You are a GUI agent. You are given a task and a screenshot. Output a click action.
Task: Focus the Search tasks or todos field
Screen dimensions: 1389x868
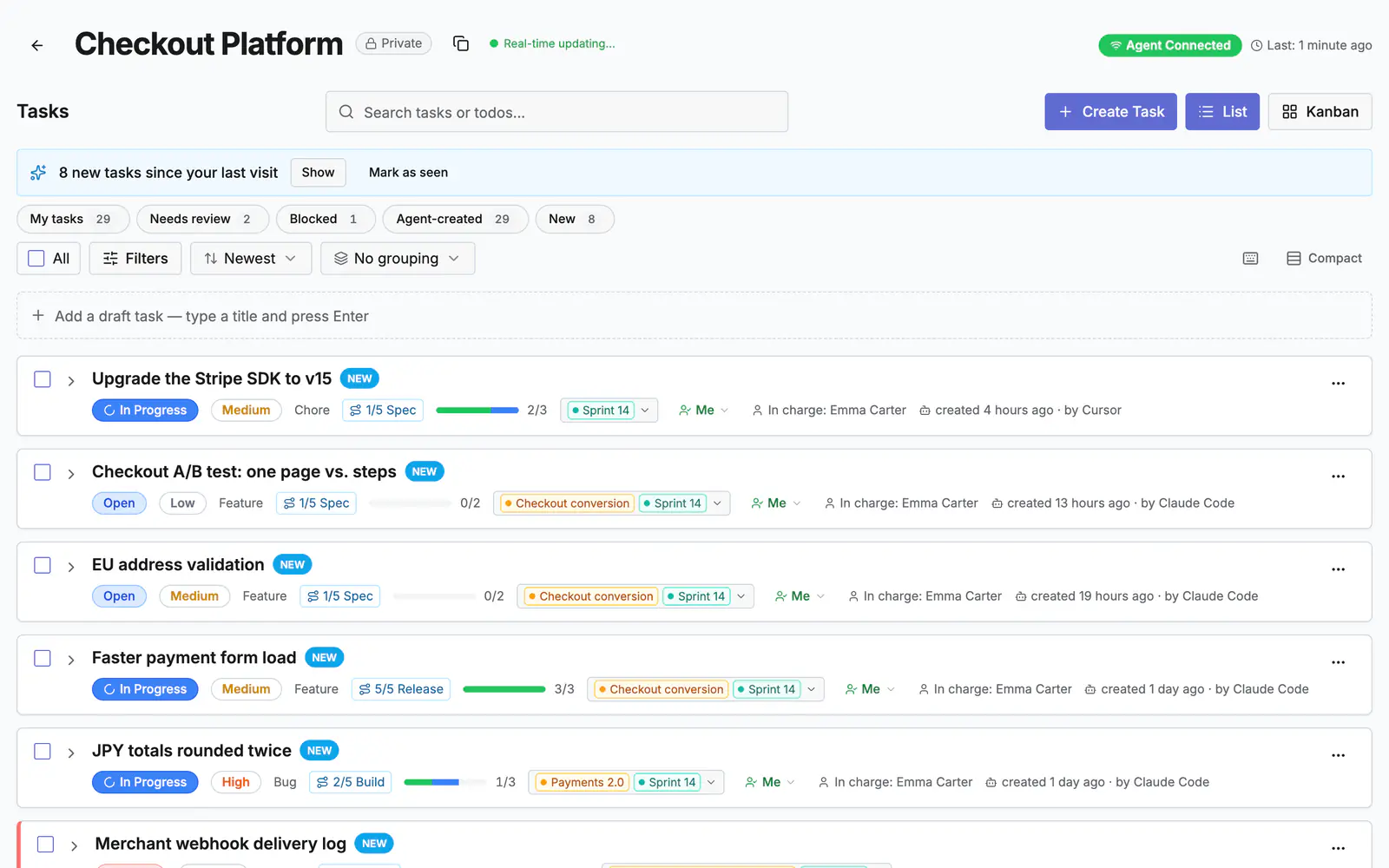point(556,112)
